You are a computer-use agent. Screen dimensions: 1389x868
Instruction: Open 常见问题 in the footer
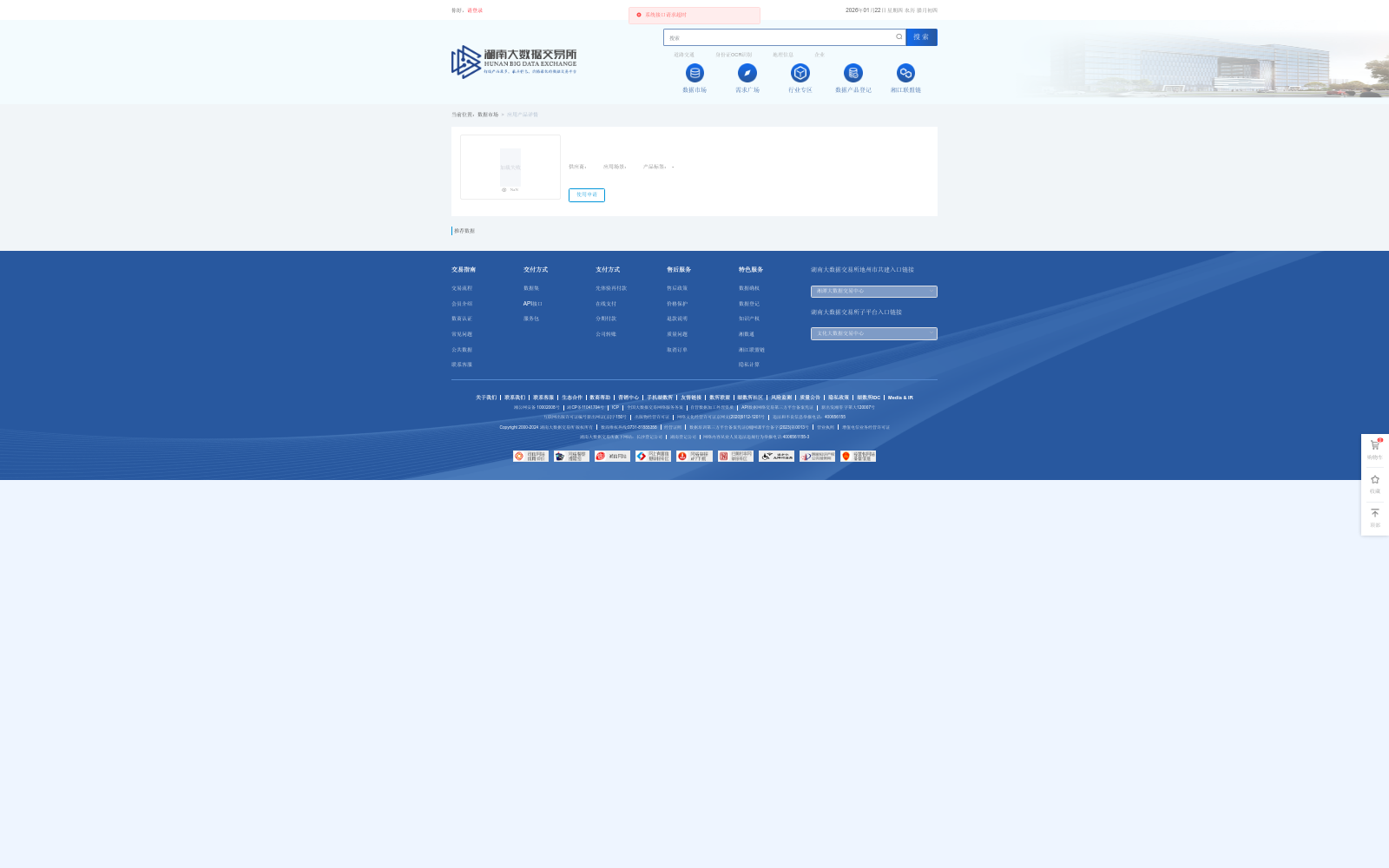tap(462, 334)
